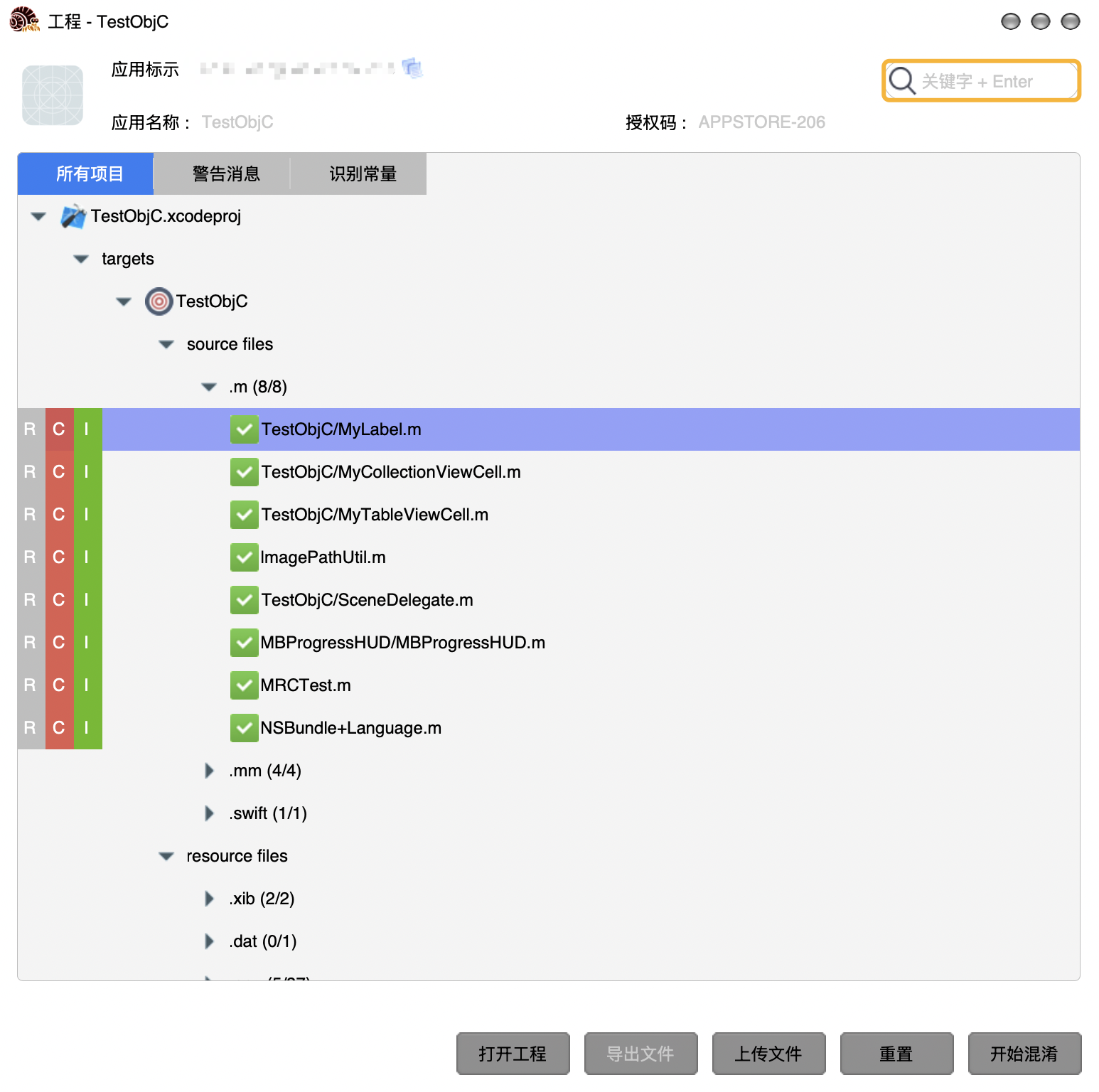Screen dimensions: 1099x1092
Task: Click the magnifier search icon
Action: pos(902,80)
